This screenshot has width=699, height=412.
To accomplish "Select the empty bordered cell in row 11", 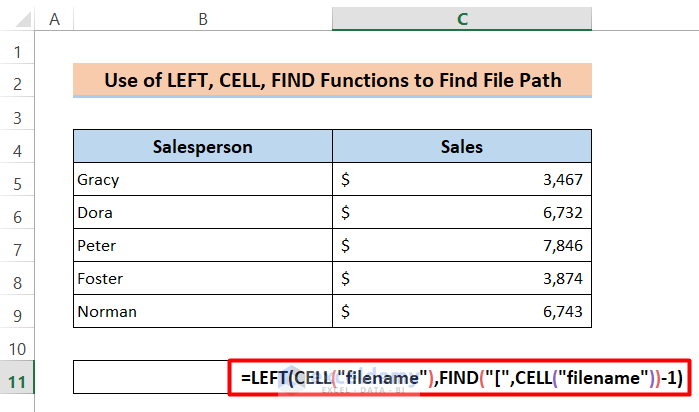I will pos(150,379).
